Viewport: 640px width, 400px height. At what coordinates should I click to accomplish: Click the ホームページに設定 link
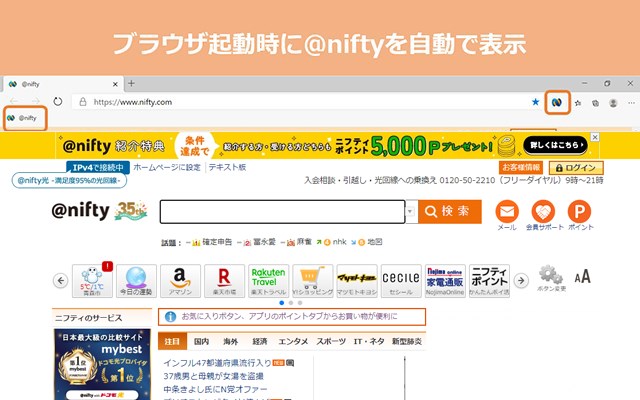[167, 167]
